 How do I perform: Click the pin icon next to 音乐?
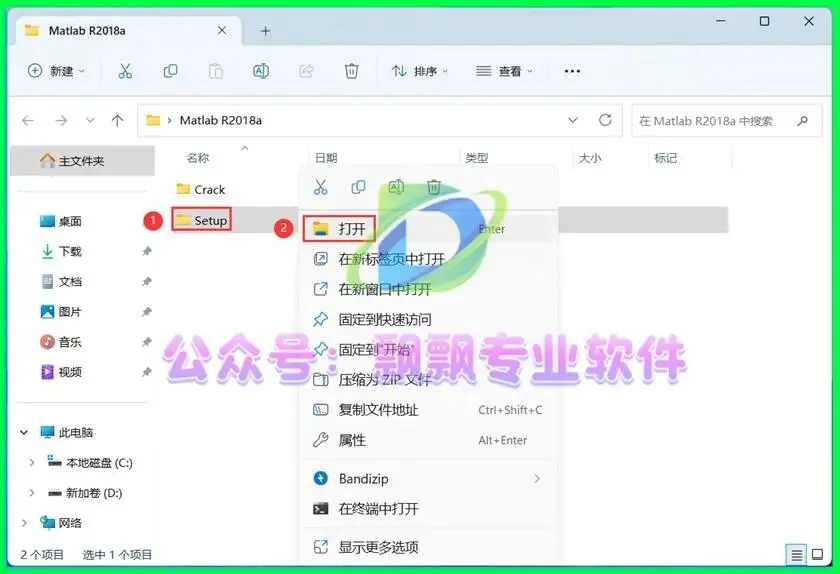tap(147, 342)
